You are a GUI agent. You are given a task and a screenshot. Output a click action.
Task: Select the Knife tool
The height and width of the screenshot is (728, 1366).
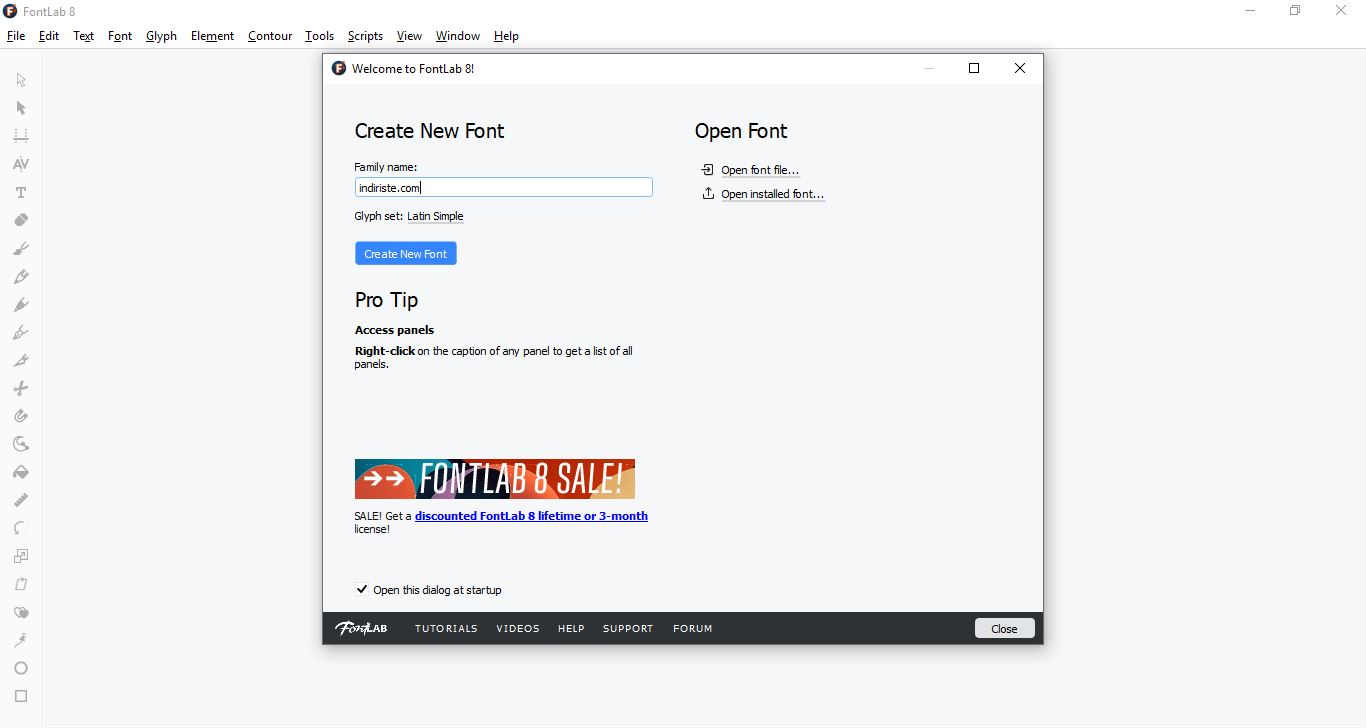tap(21, 360)
